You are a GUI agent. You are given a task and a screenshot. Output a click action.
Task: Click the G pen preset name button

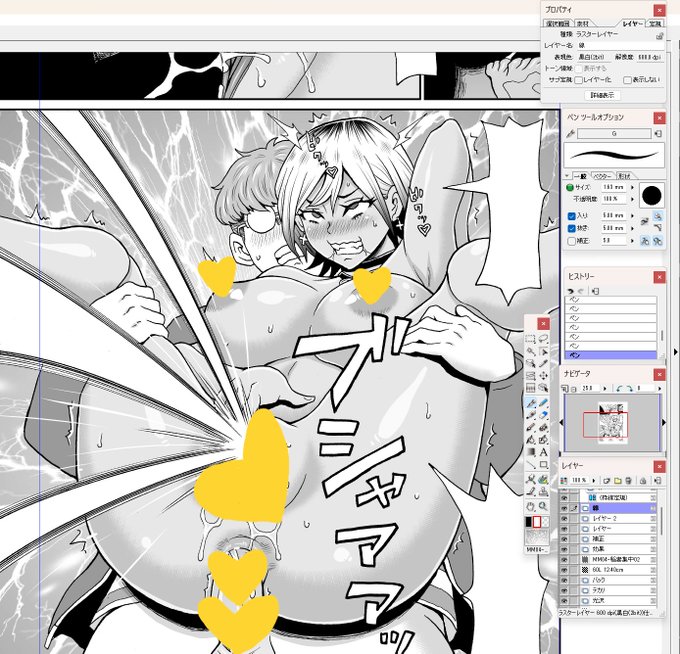pyautogui.click(x=614, y=134)
